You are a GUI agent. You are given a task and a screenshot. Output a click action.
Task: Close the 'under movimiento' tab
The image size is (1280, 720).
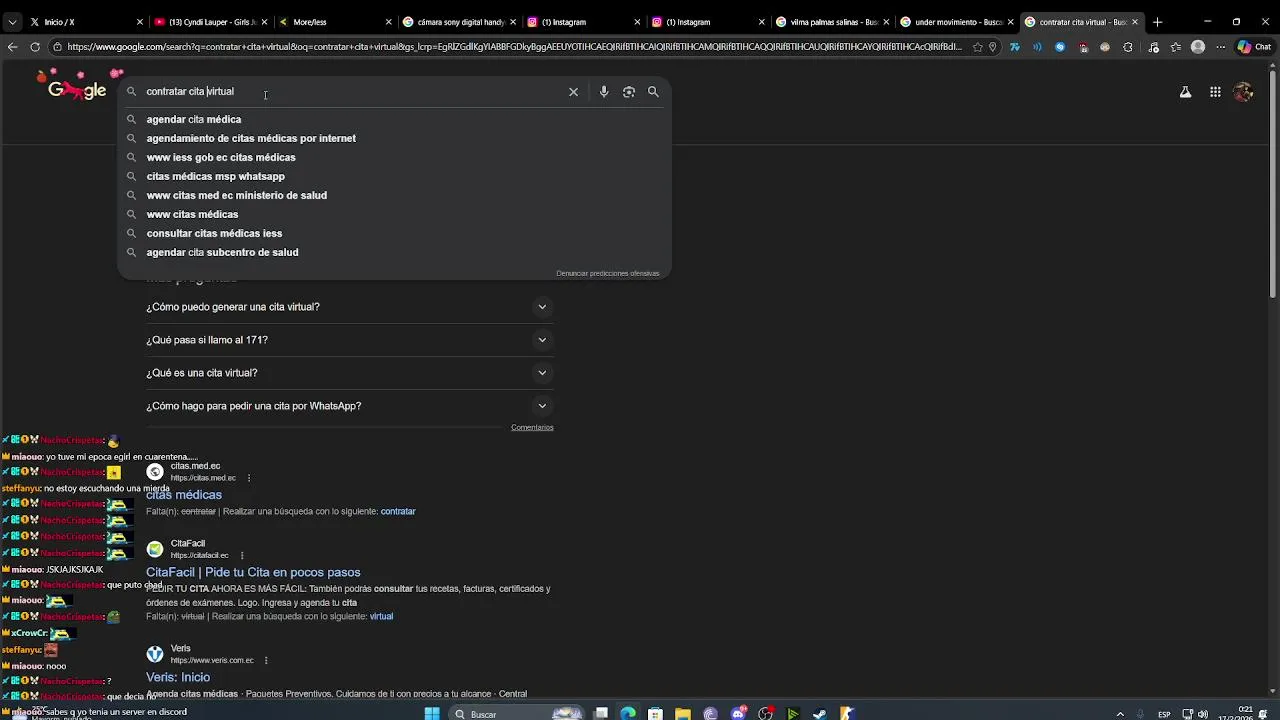coord(1010,22)
